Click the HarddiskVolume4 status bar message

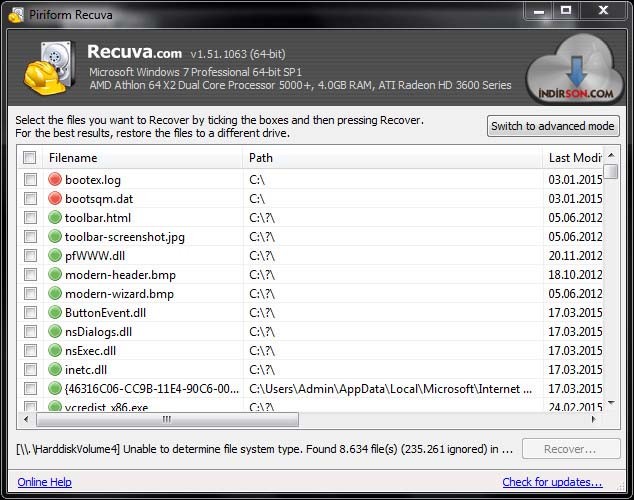264,449
